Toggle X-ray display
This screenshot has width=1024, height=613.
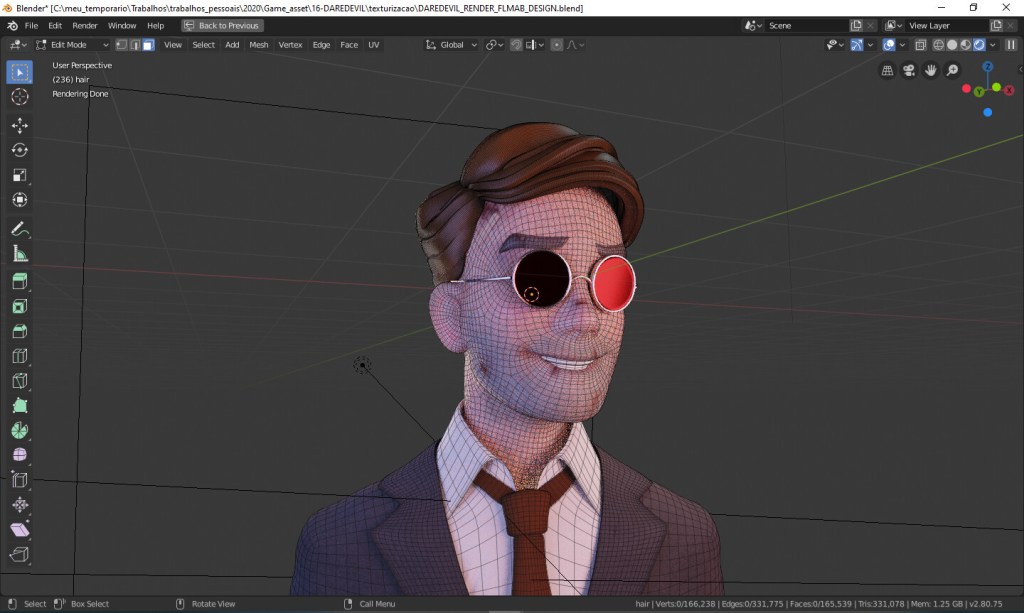[x=921, y=45]
